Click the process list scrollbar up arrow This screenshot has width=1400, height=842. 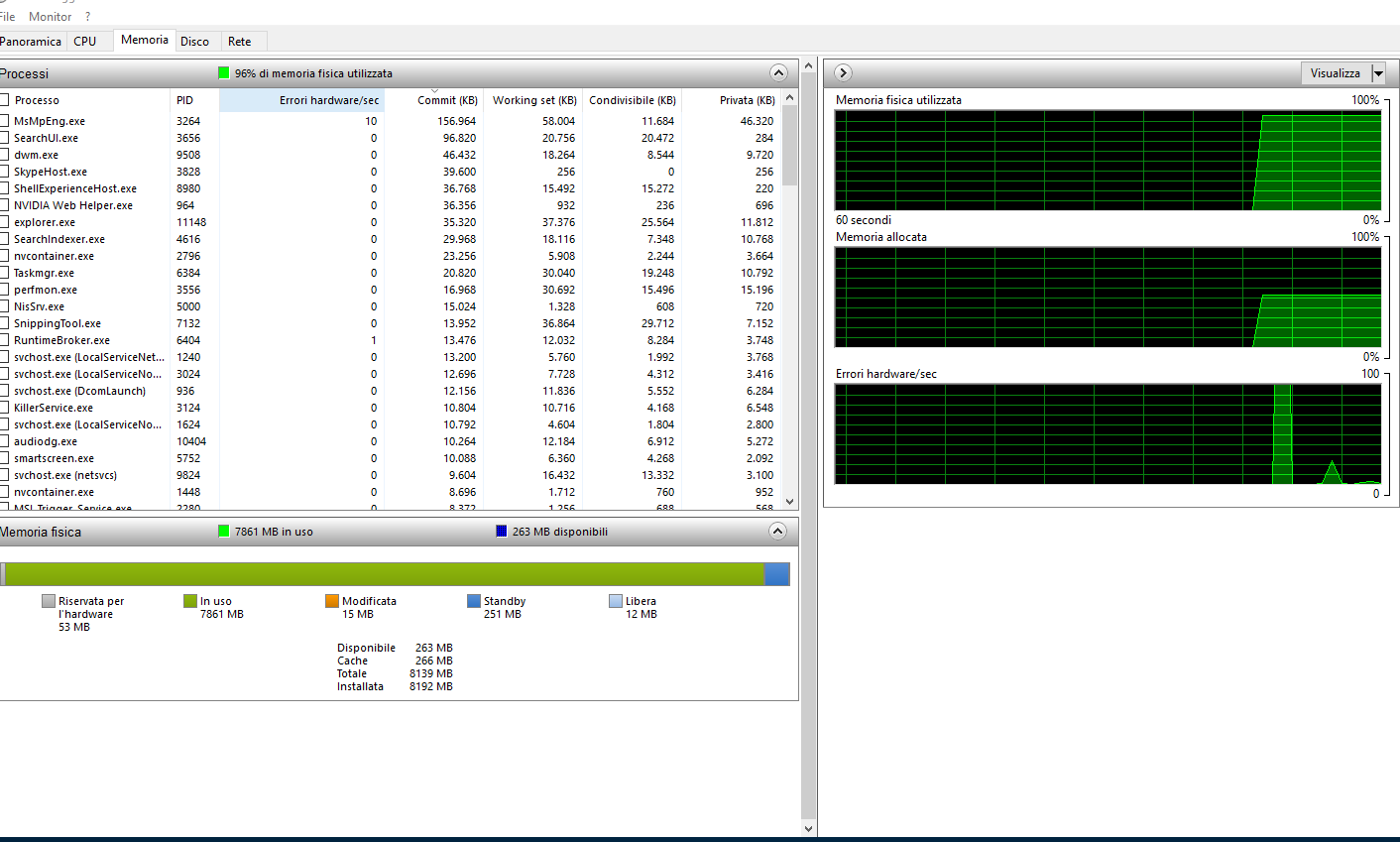(789, 97)
